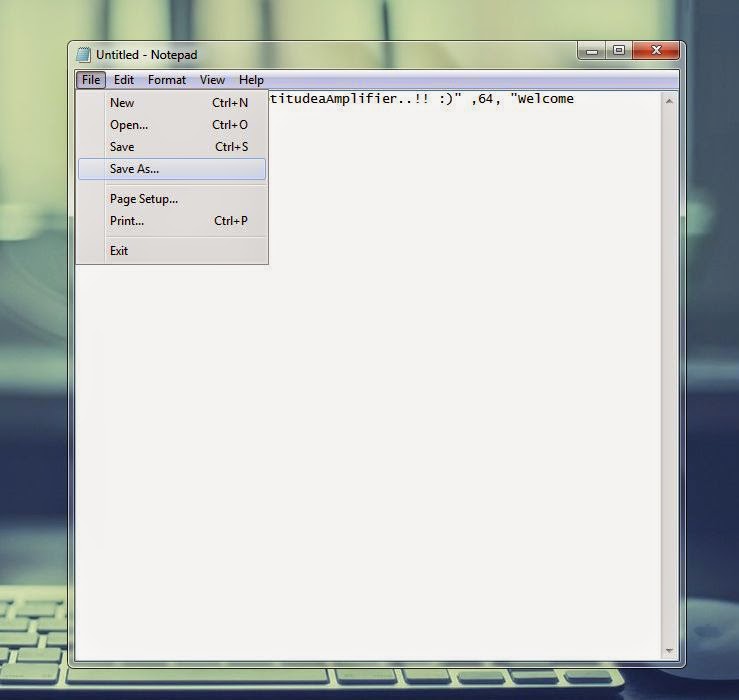Click the word "titudeaAmplifier..!!" in the text
This screenshot has height=700, width=739.
349,99
